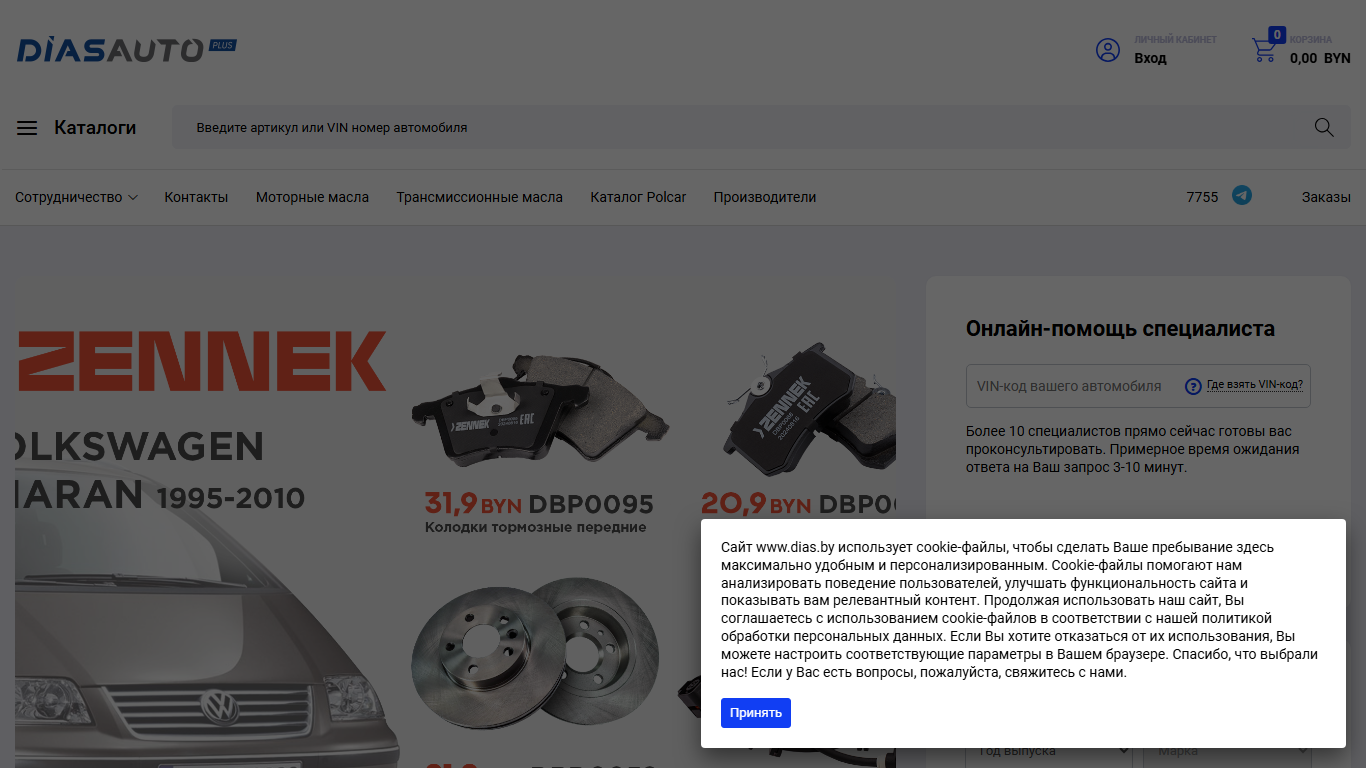Open the Заказы orders link
This screenshot has height=768, width=1366.
coord(1326,197)
